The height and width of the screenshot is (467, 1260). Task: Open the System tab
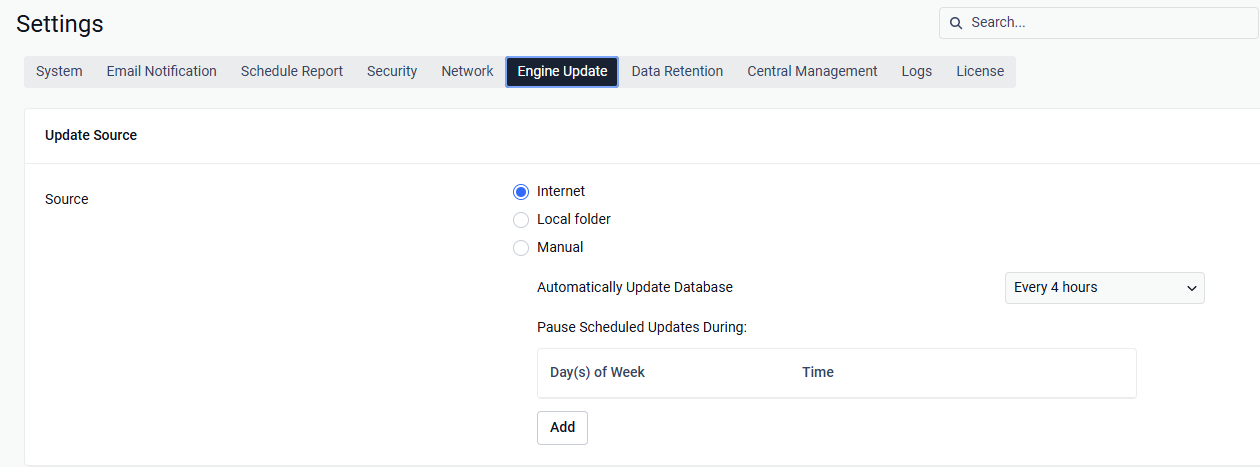59,72
